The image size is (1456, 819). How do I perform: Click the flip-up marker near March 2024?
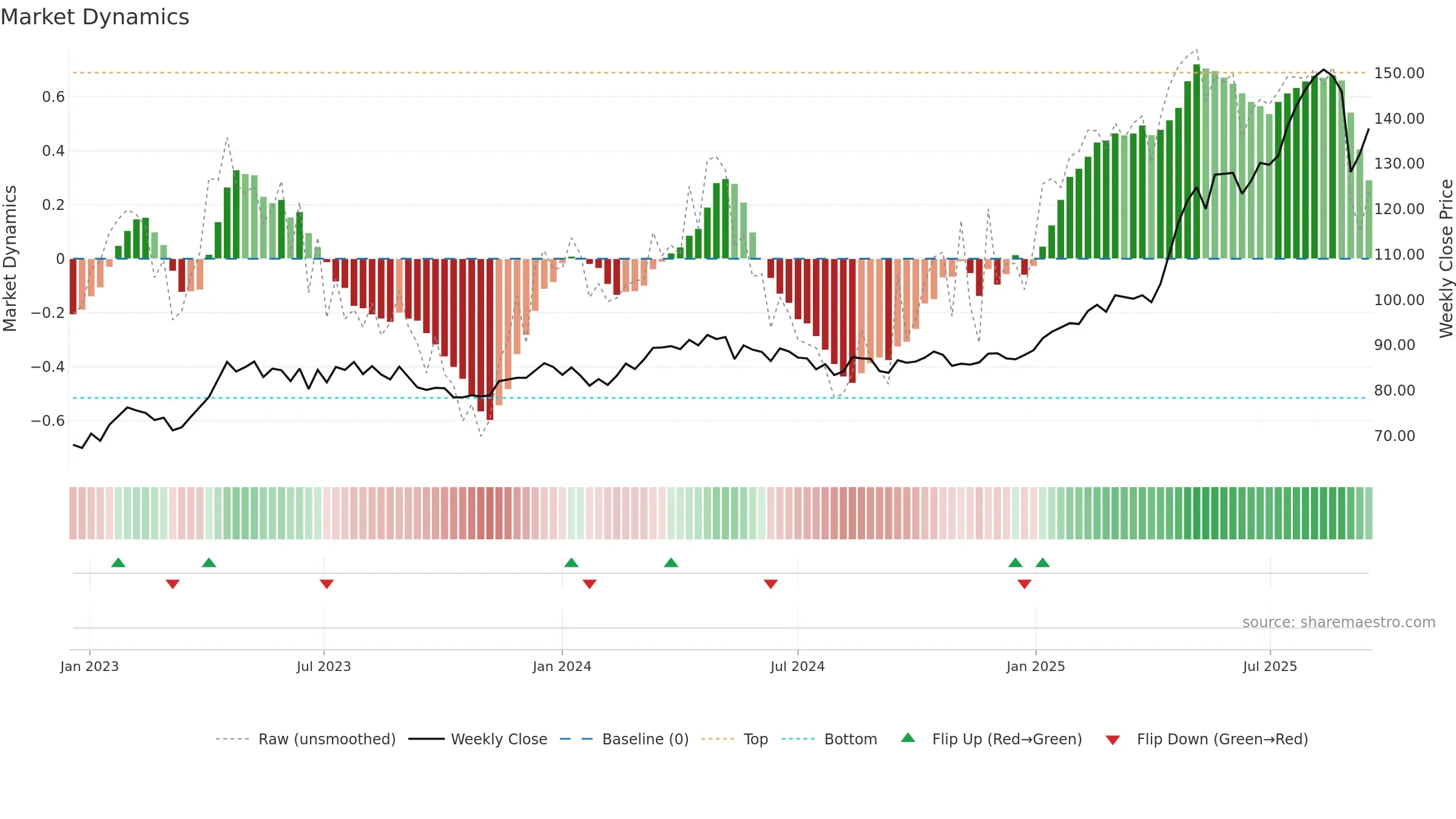click(x=671, y=562)
